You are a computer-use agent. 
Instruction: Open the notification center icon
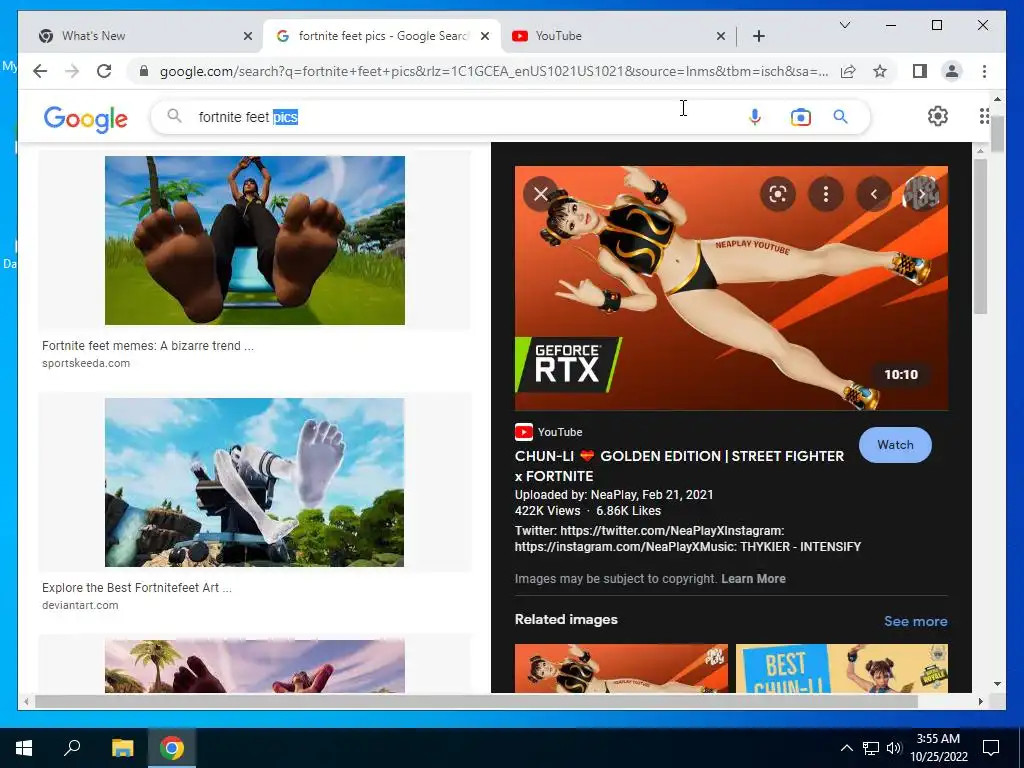tap(991, 748)
